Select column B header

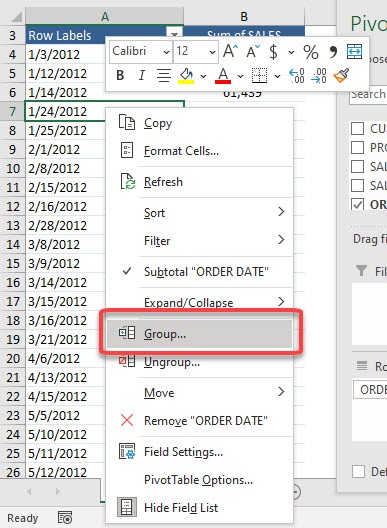244,16
